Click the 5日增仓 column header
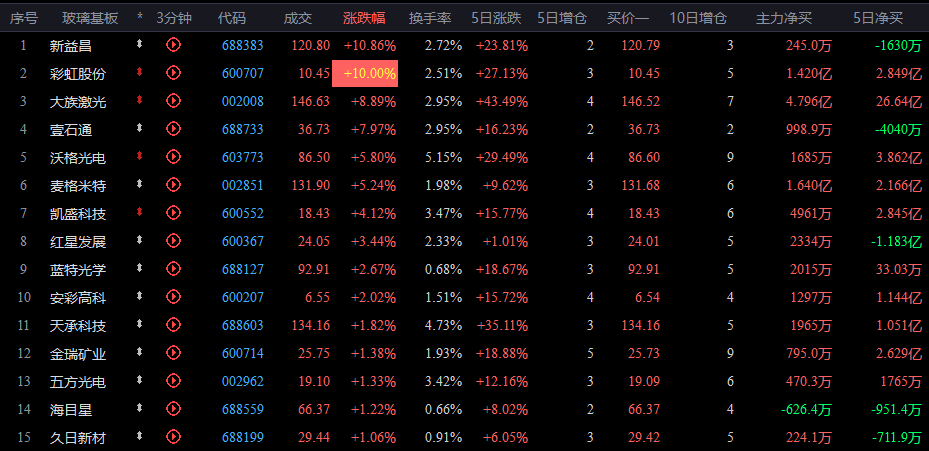Image resolution: width=929 pixels, height=451 pixels. [562, 18]
